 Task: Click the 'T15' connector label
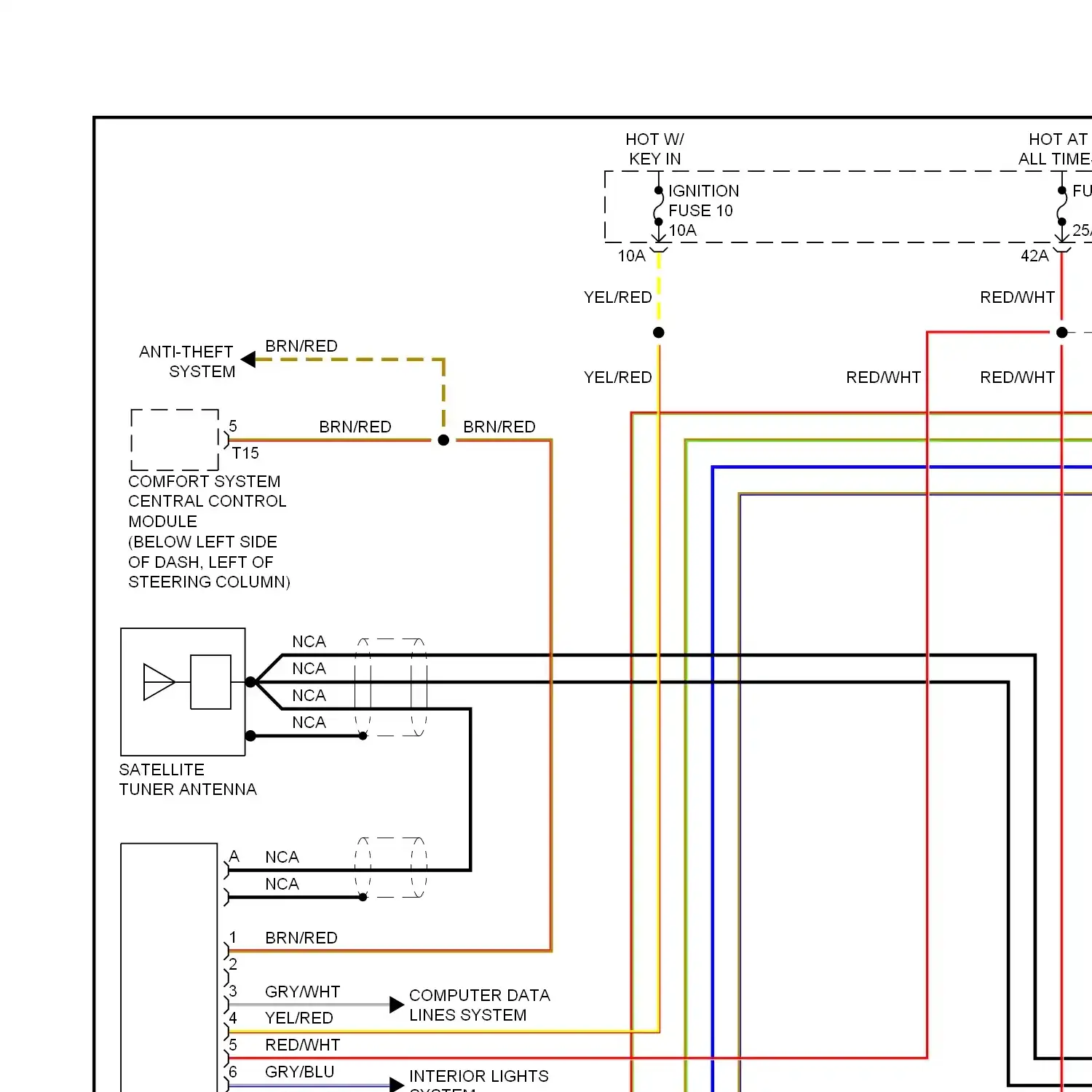245,453
